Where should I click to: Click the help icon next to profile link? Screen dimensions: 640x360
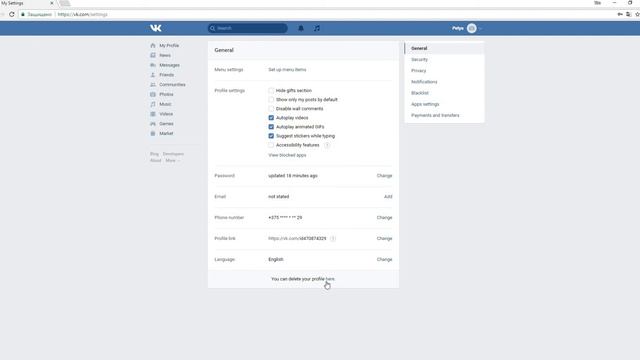tap(333, 238)
